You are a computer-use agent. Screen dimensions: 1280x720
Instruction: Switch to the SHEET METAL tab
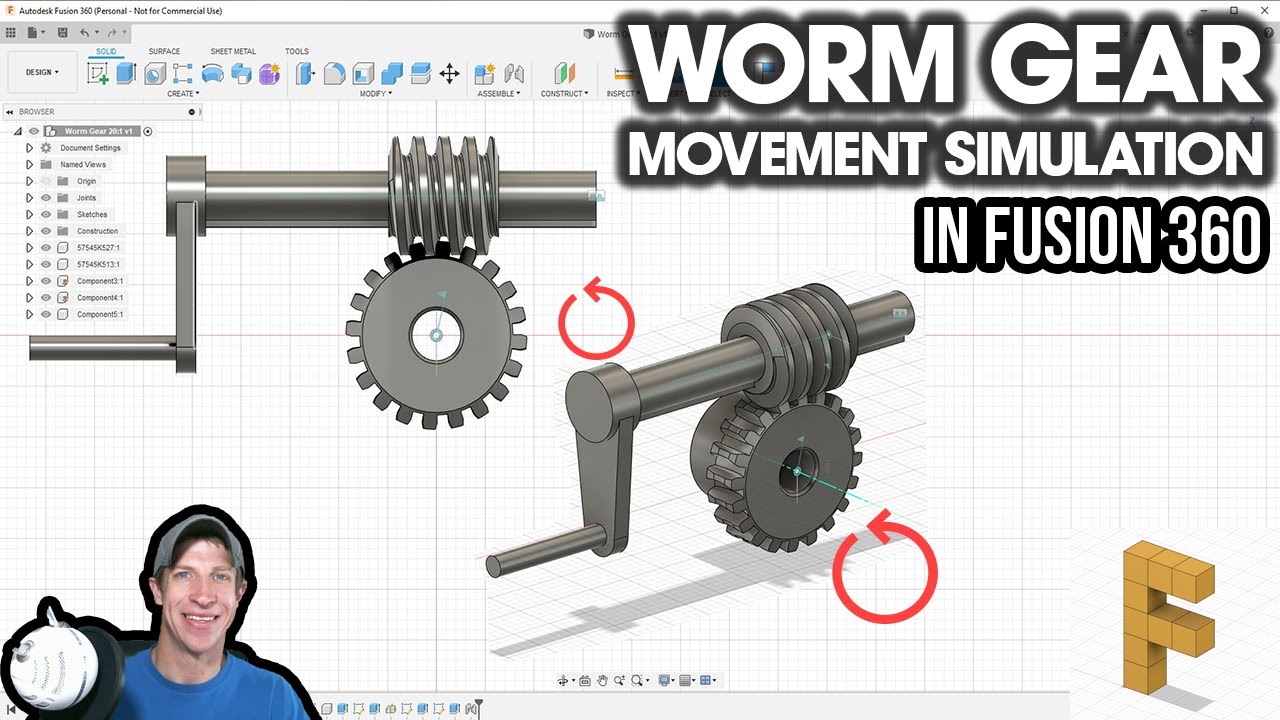point(233,51)
